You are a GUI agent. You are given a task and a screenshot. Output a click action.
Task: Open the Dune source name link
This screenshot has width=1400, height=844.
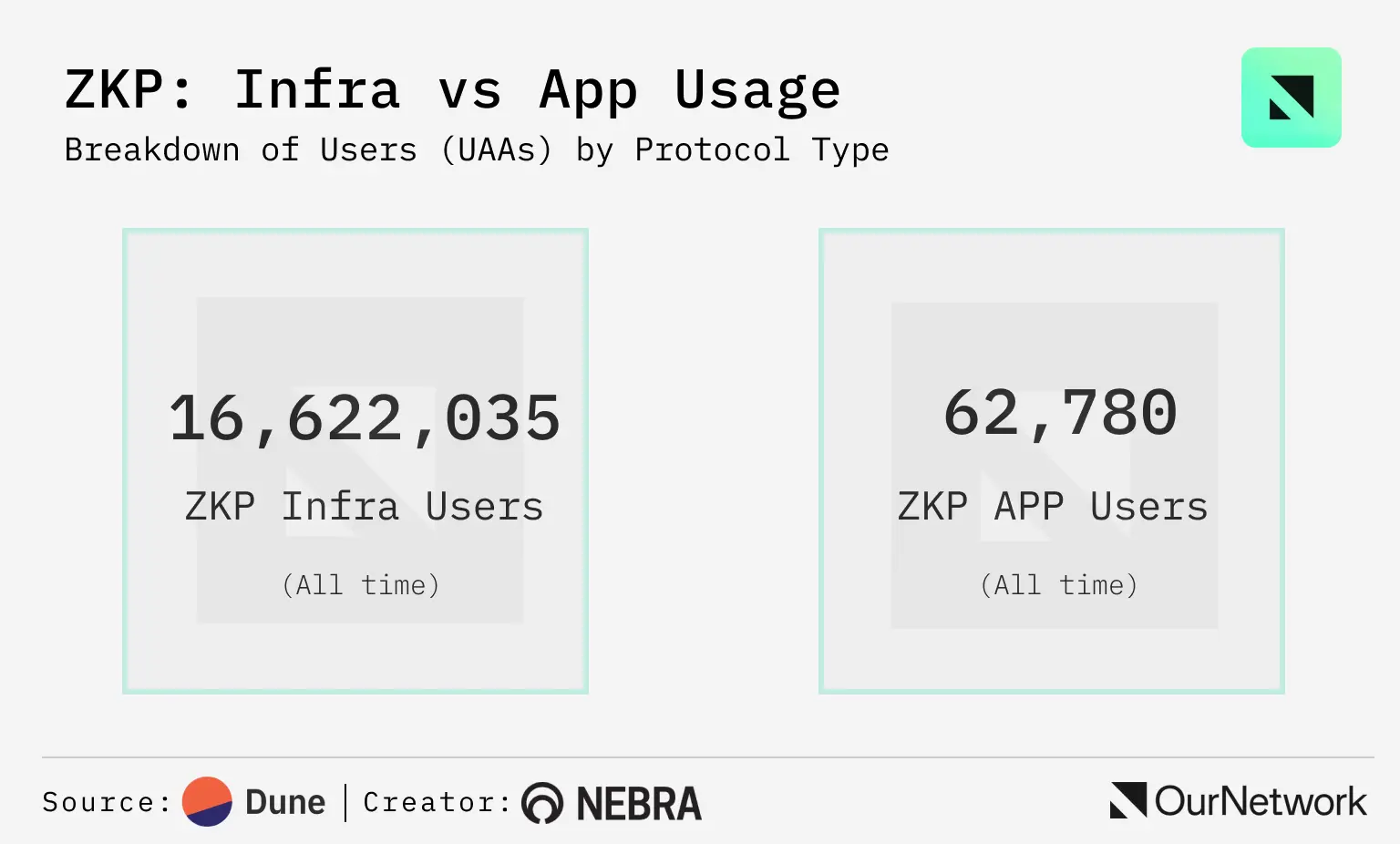coord(285,802)
